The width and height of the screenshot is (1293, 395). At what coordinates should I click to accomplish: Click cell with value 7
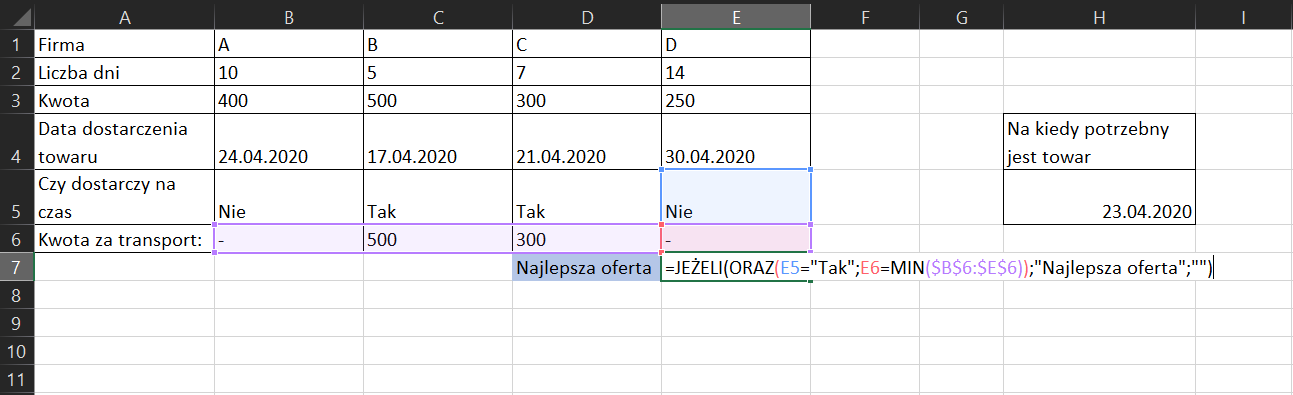click(x=587, y=72)
